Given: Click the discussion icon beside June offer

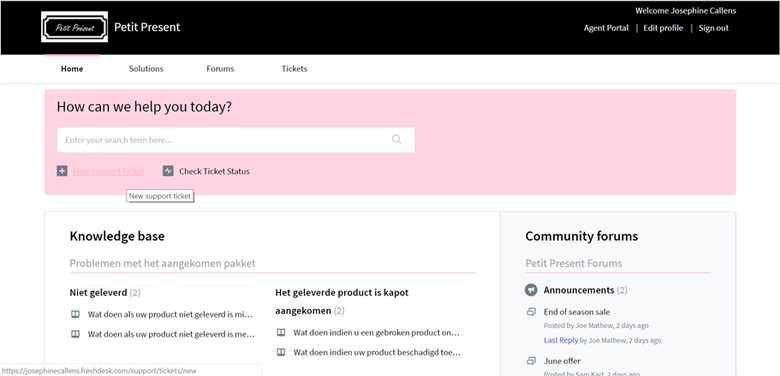Looking at the screenshot, I should [x=531, y=361].
